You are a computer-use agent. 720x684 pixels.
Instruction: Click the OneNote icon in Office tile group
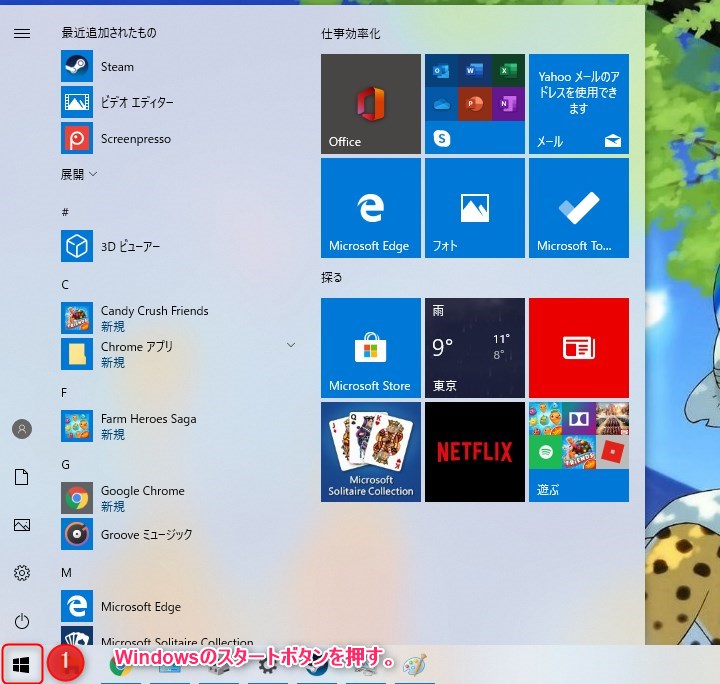(x=508, y=104)
